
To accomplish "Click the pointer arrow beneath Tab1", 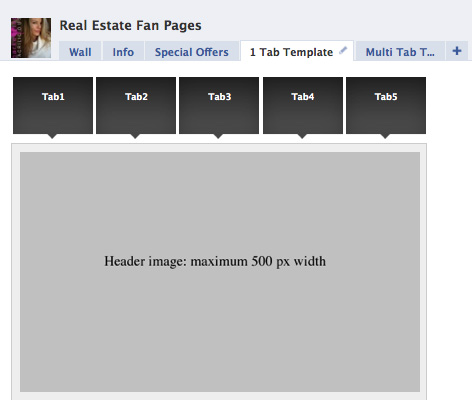I will pos(52,136).
